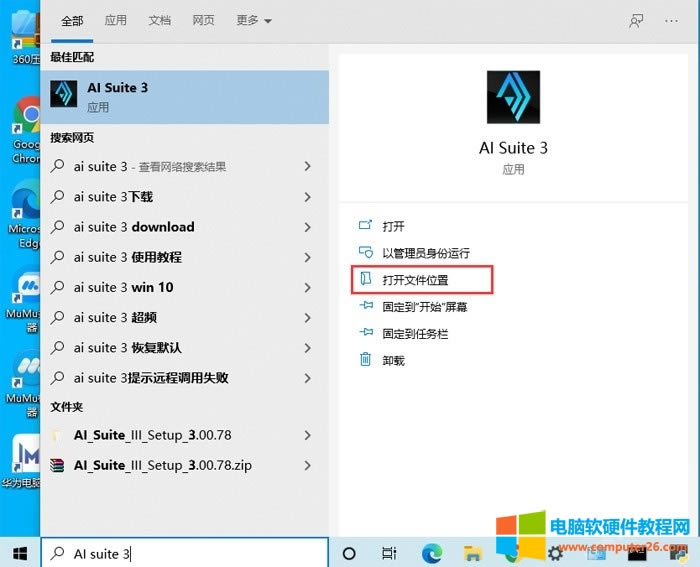700x567 pixels.
Task: Click the run-as-admin shield icon
Action: (366, 252)
